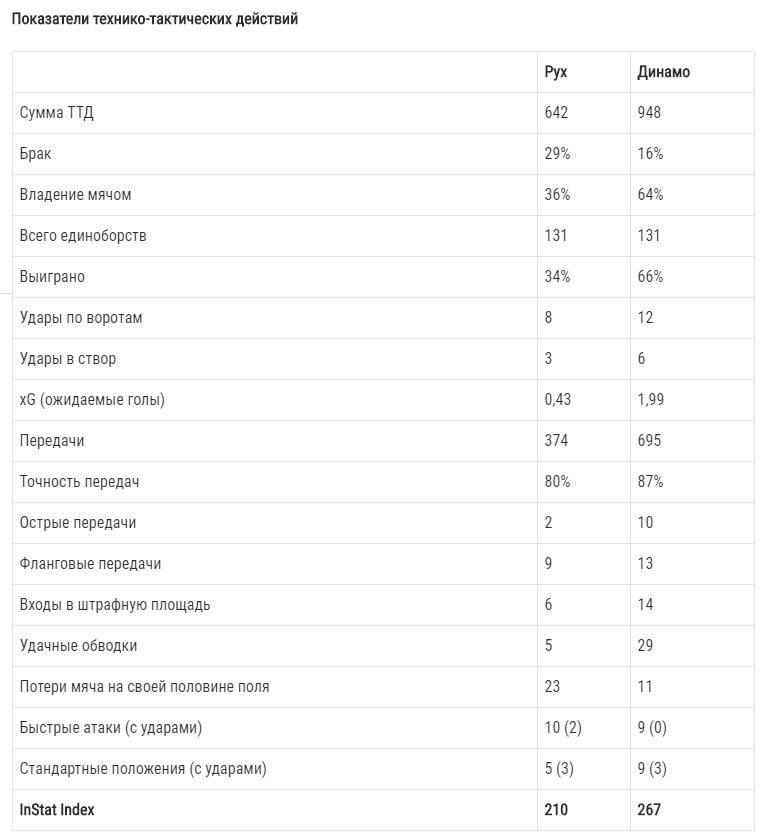Select the "Быстрые атаки (с ударами)" label
This screenshot has height=838, width=762.
(x=111, y=728)
